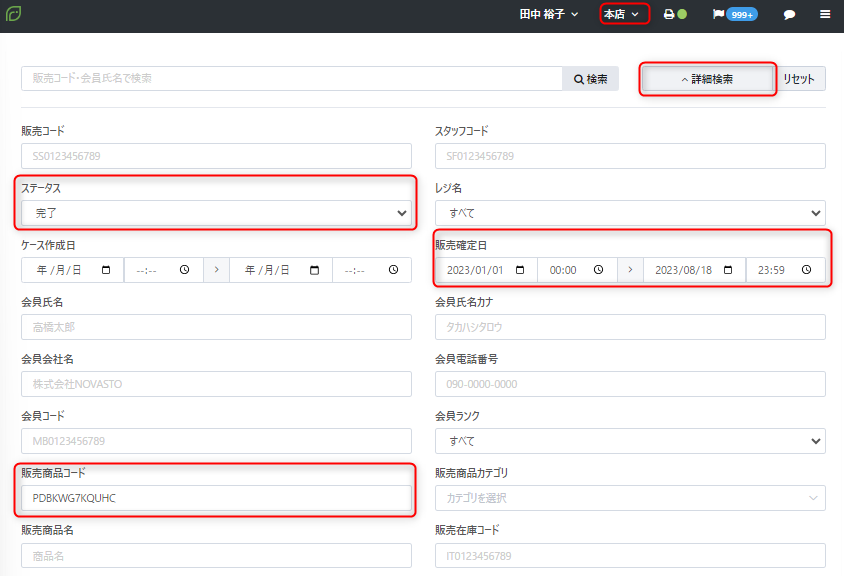This screenshot has height=576, width=844.
Task: Open the 販売商品カテゴリ category selector
Action: pyautogui.click(x=630, y=498)
